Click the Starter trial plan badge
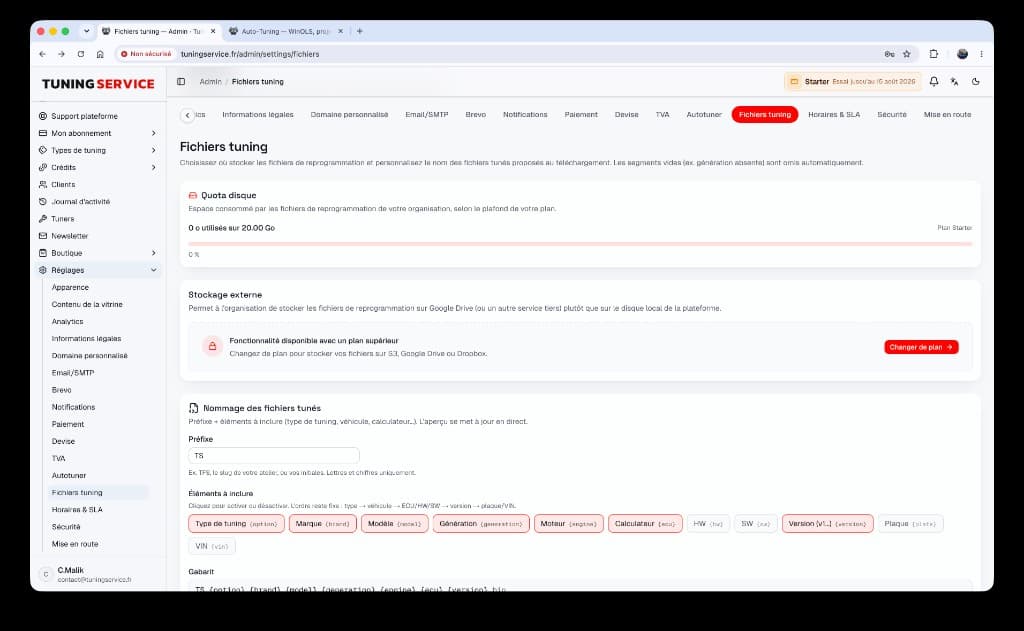The height and width of the screenshot is (631, 1024). [852, 82]
